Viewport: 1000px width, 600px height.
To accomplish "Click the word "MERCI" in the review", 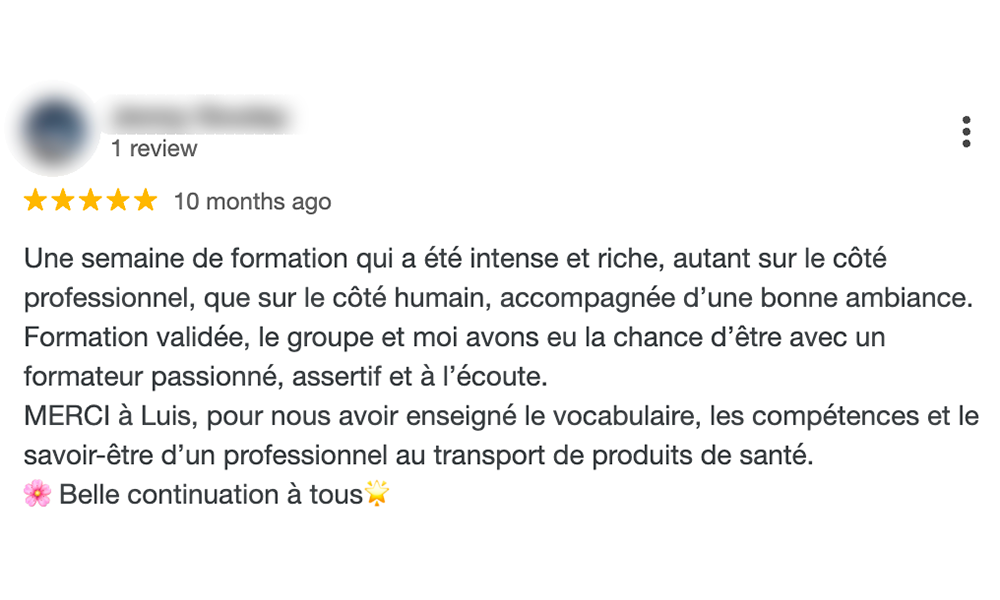I will [x=67, y=416].
